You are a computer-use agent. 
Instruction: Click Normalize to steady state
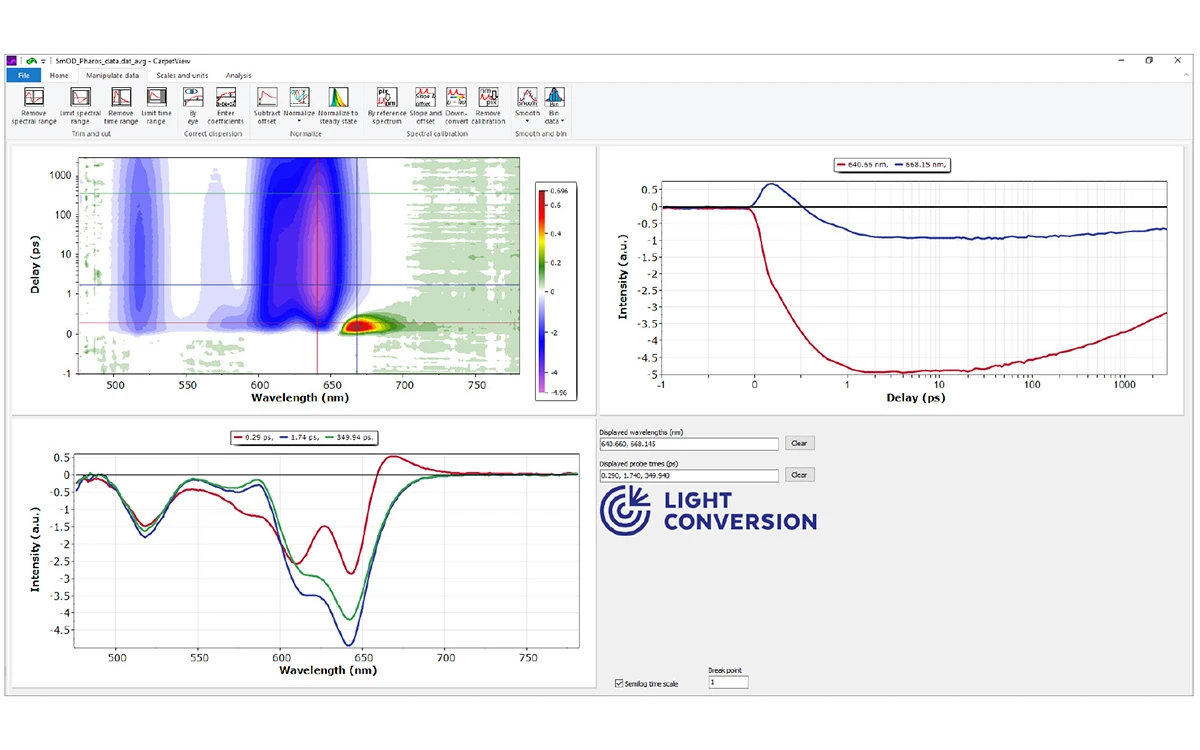coord(338,104)
